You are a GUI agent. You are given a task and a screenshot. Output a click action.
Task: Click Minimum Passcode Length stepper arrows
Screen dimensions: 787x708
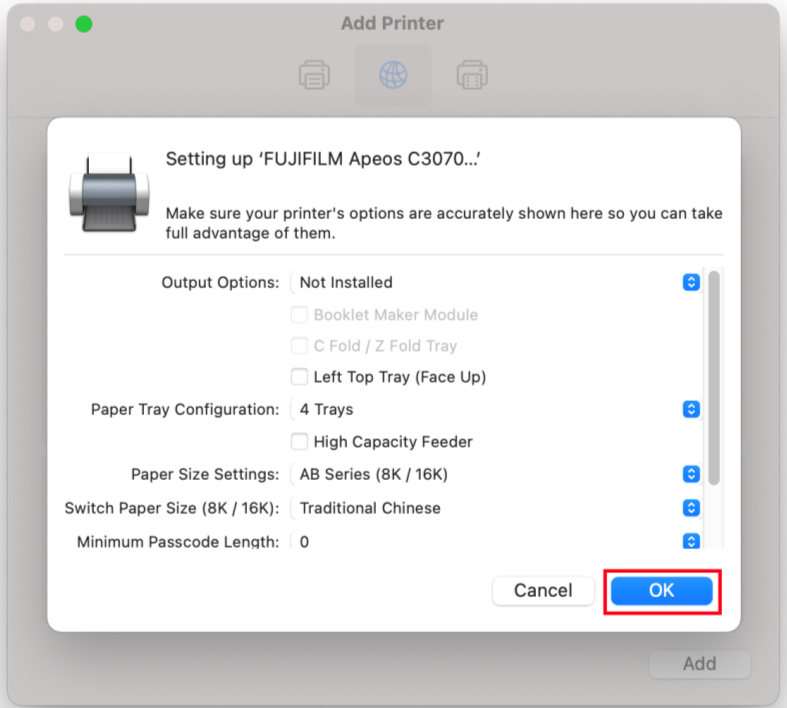(691, 541)
